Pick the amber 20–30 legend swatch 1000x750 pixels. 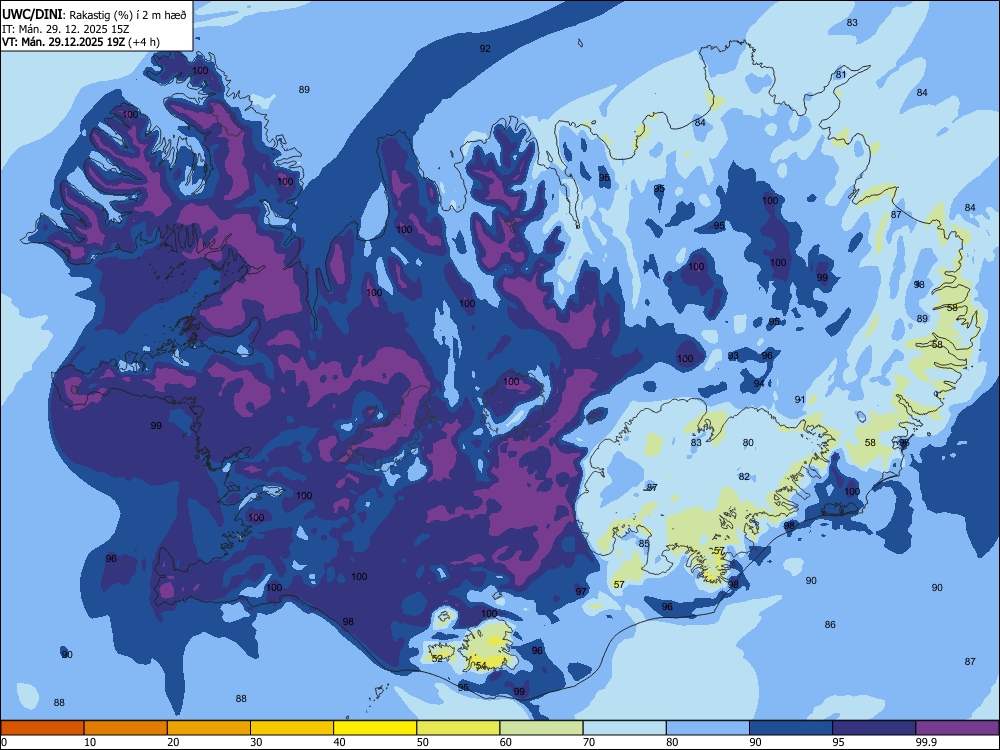(x=209, y=728)
